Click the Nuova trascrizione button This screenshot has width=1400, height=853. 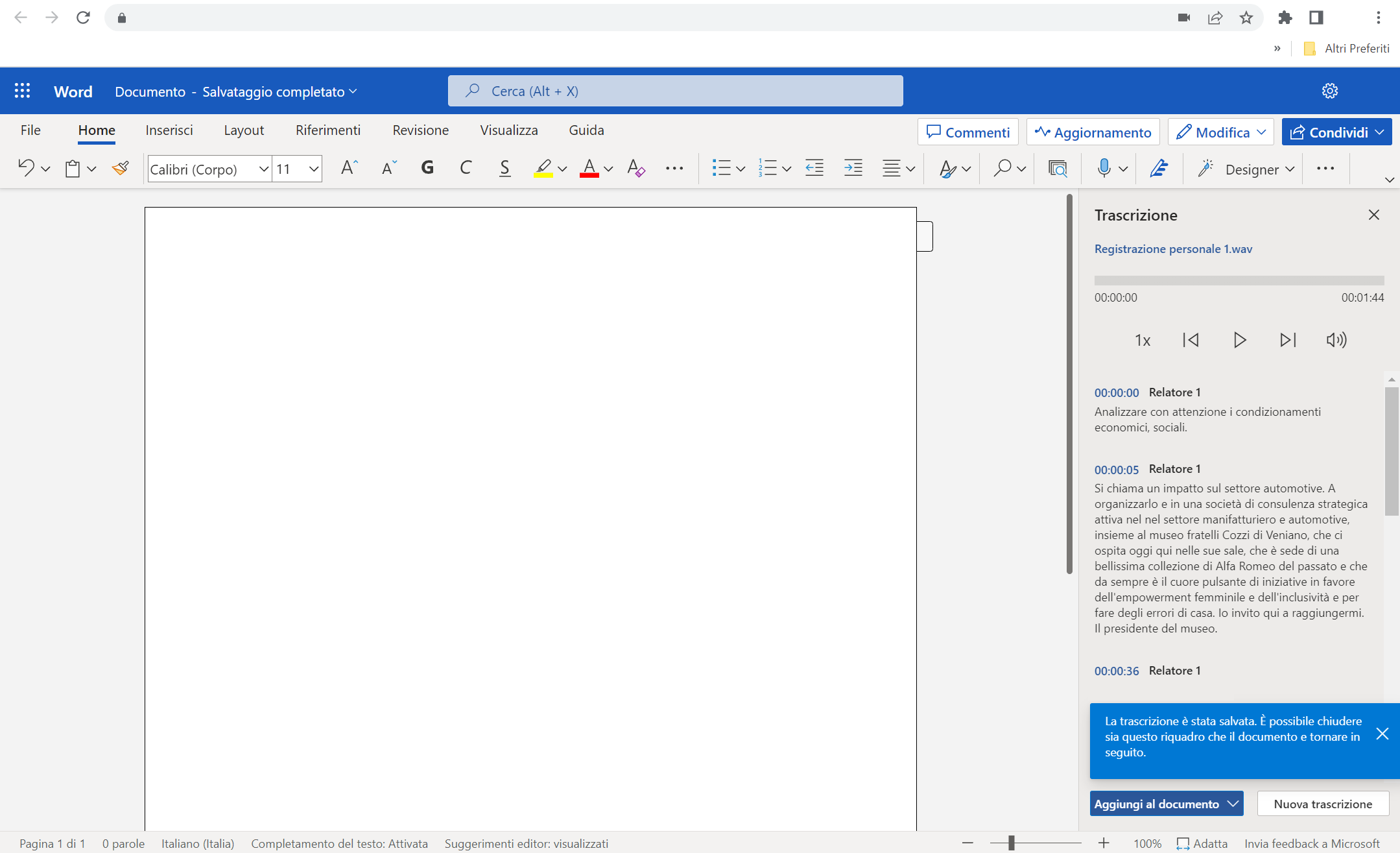click(x=1323, y=804)
